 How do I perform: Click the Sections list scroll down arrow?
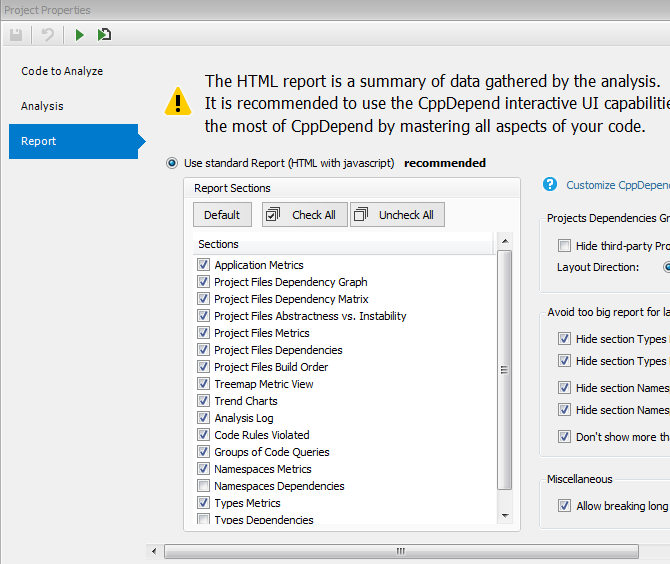505,516
